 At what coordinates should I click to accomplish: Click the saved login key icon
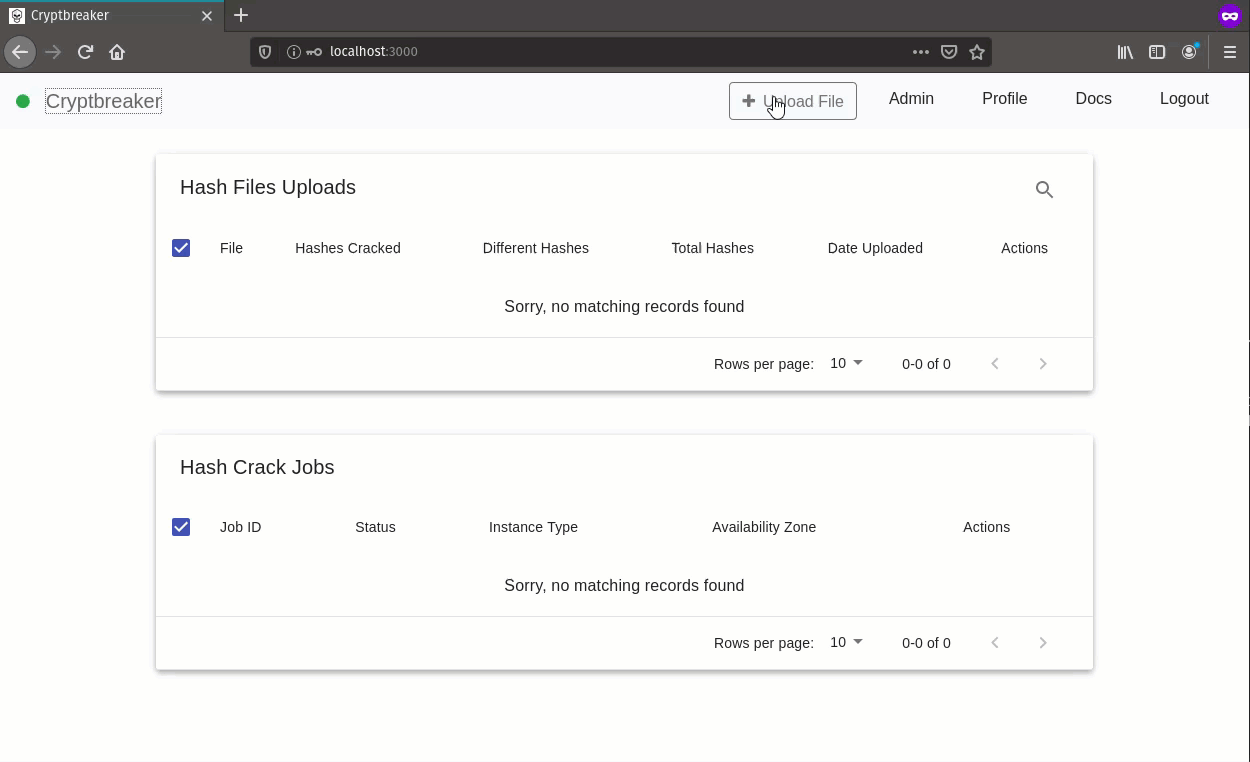pos(314,52)
